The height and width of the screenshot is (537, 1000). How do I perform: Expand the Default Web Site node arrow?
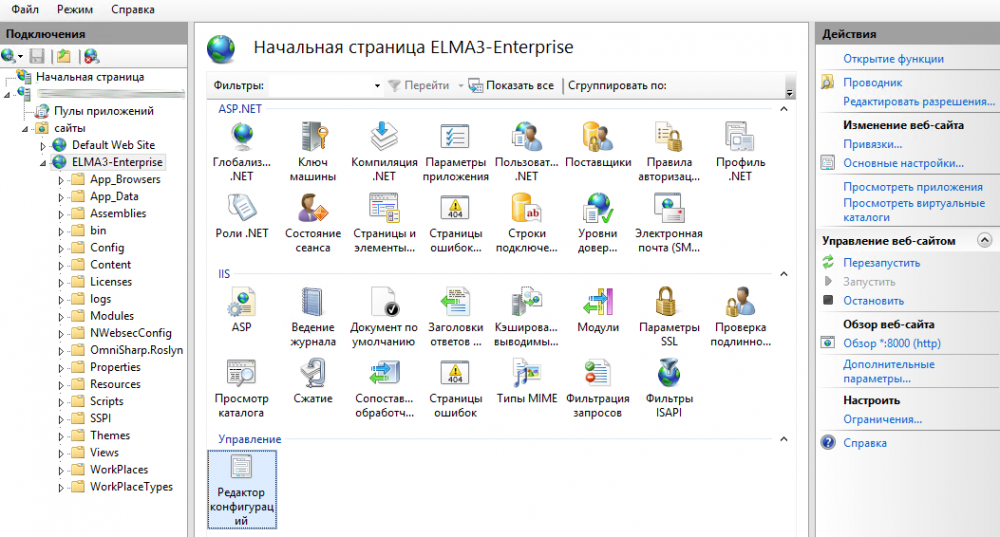pos(43,146)
